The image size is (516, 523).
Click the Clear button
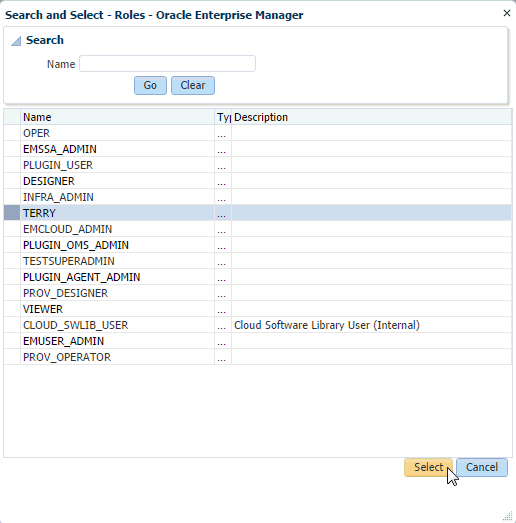pos(193,85)
